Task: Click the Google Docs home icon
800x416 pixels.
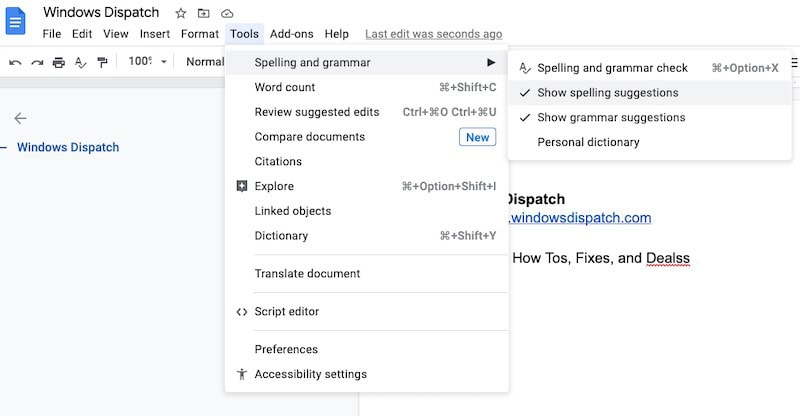Action: (x=15, y=22)
